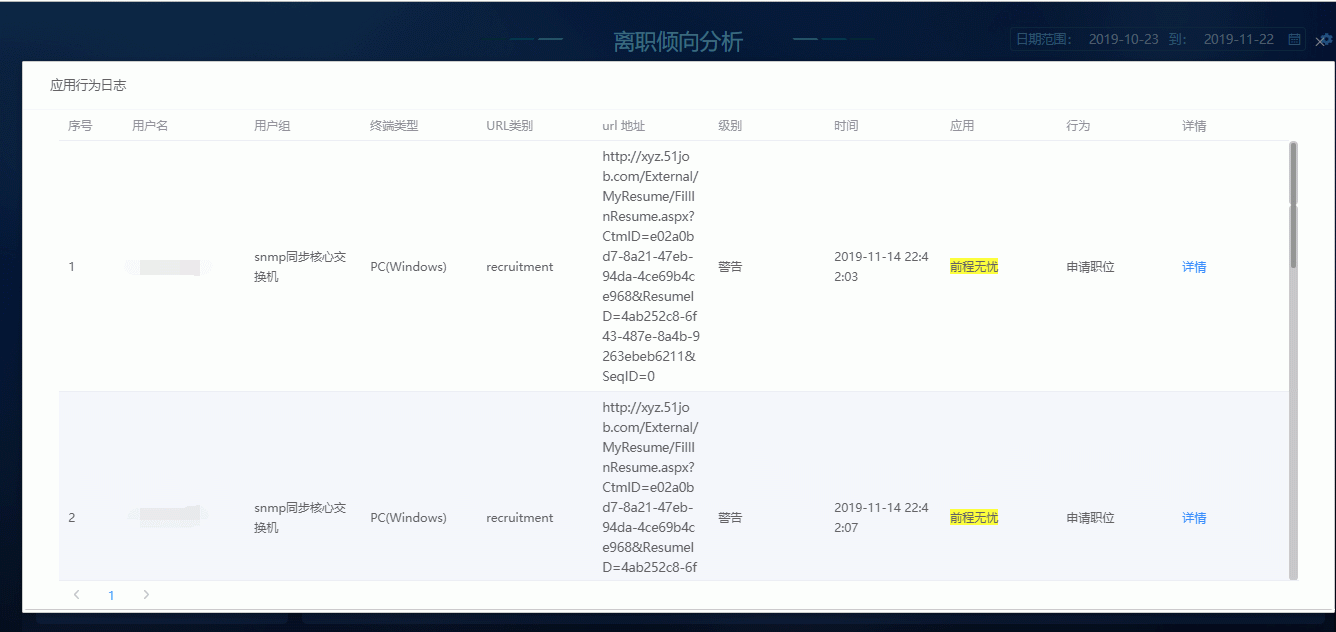Go to next page arrow

[146, 595]
